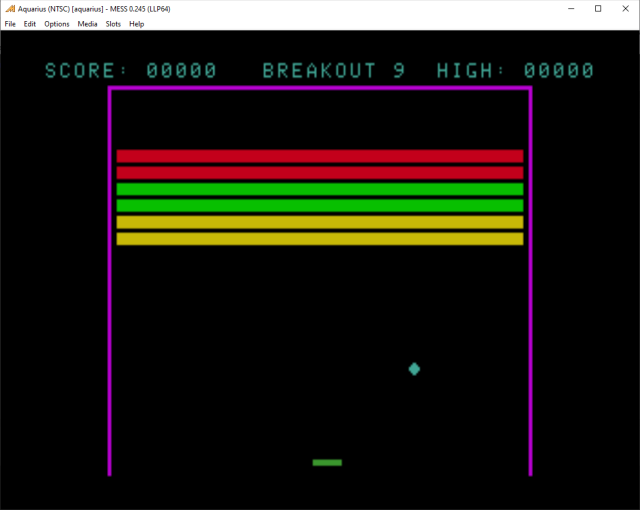Open the File menu

[x=10, y=24]
